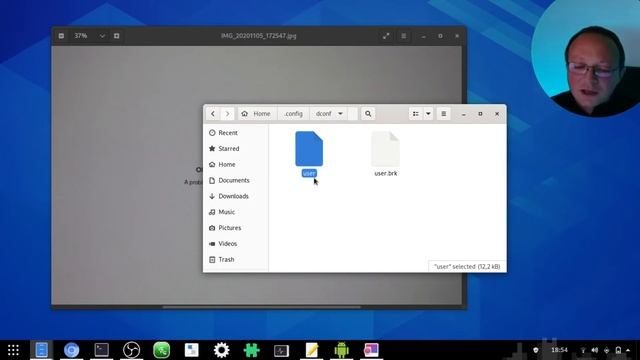The image size is (640, 360).
Task: Close the file manager window
Action: point(497,114)
